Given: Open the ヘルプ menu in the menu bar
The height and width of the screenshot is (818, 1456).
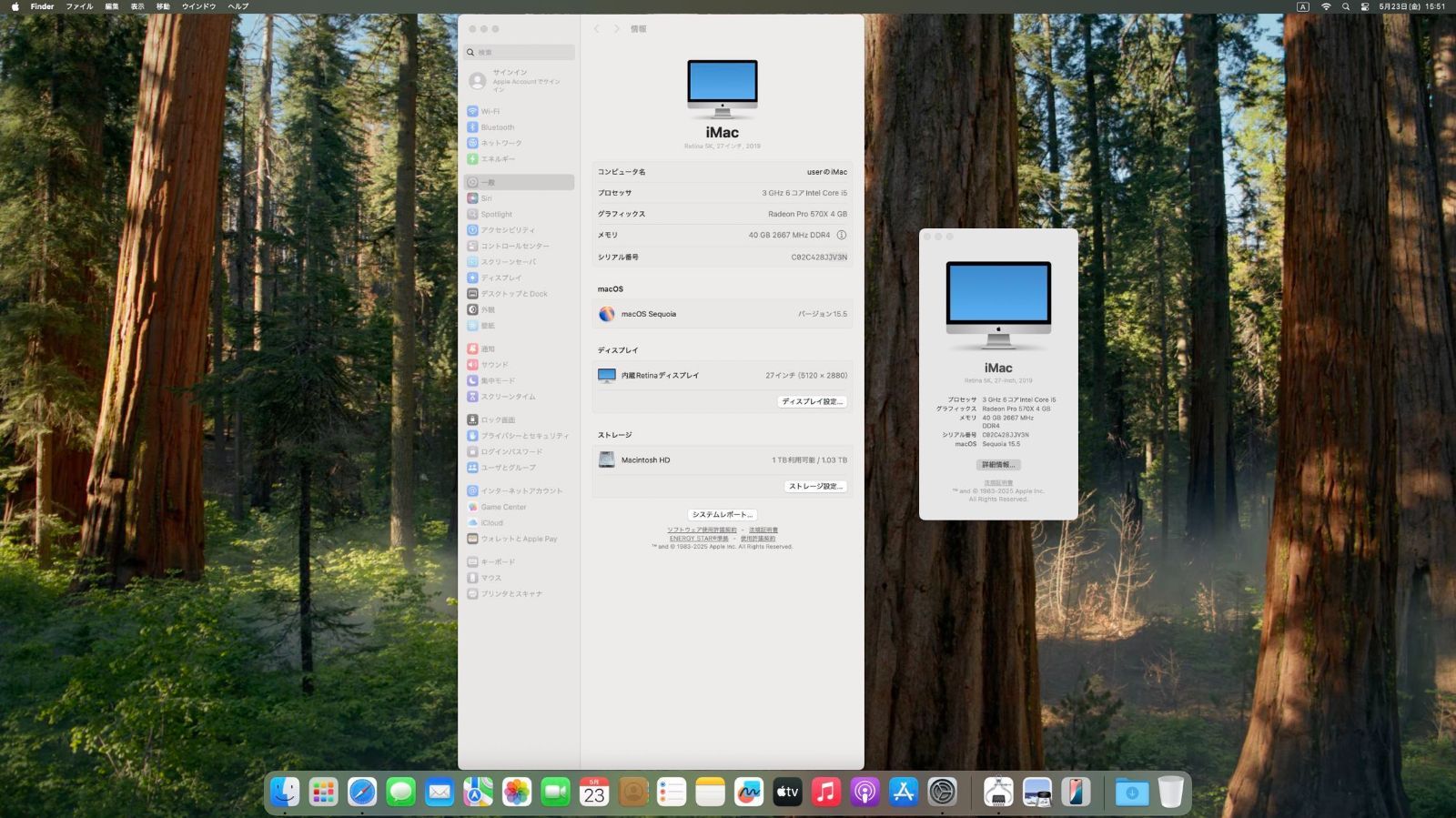Looking at the screenshot, I should point(238,6).
